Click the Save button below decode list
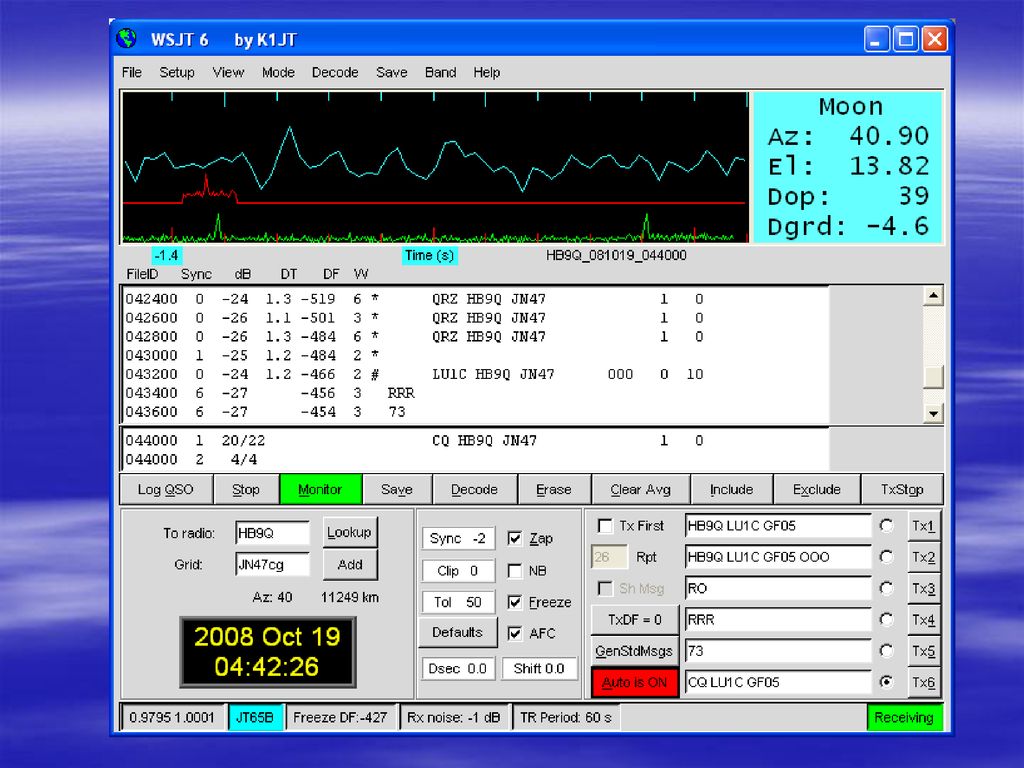Image resolution: width=1024 pixels, height=768 pixels. pos(396,489)
